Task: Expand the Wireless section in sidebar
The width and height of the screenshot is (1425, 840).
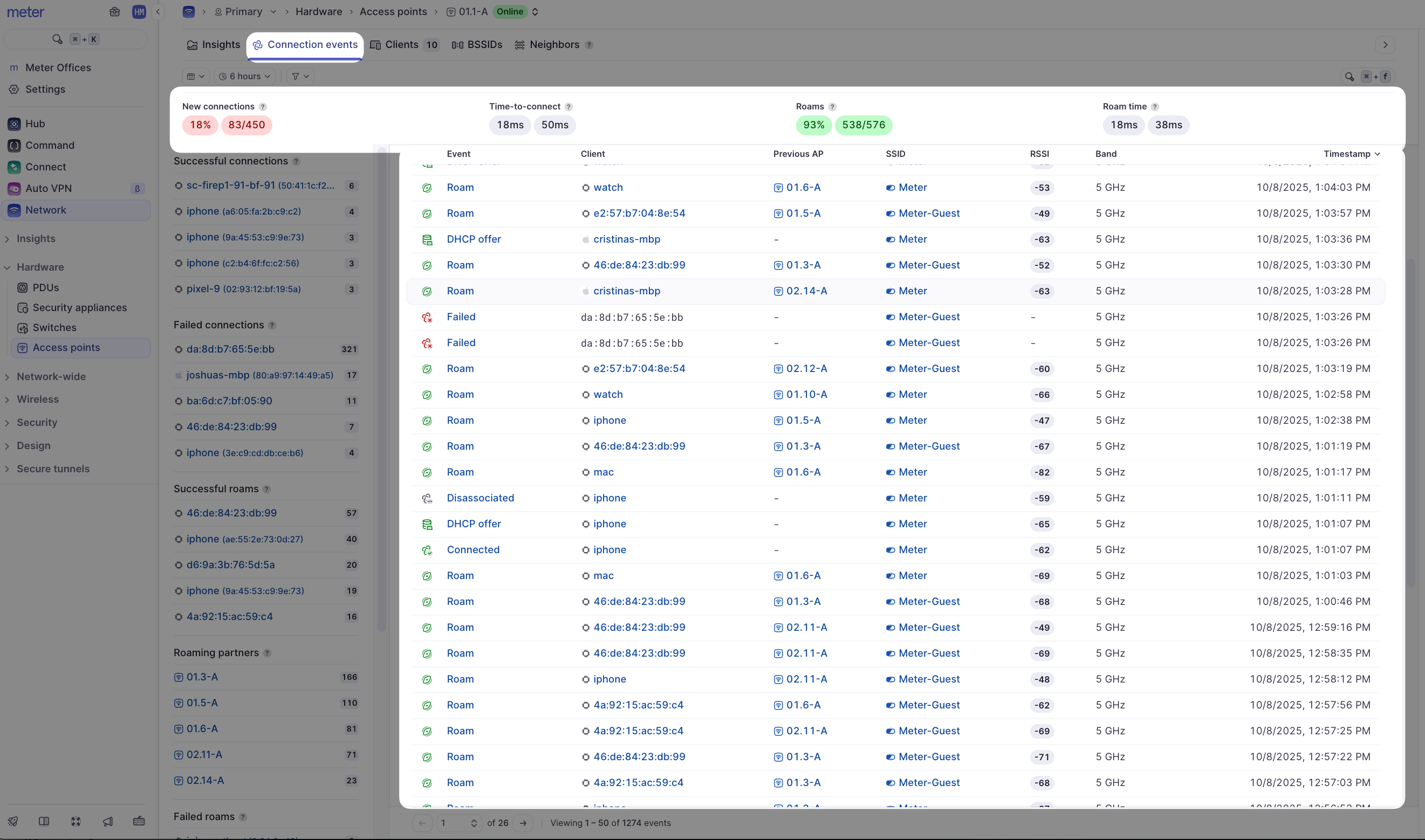Action: 37,400
